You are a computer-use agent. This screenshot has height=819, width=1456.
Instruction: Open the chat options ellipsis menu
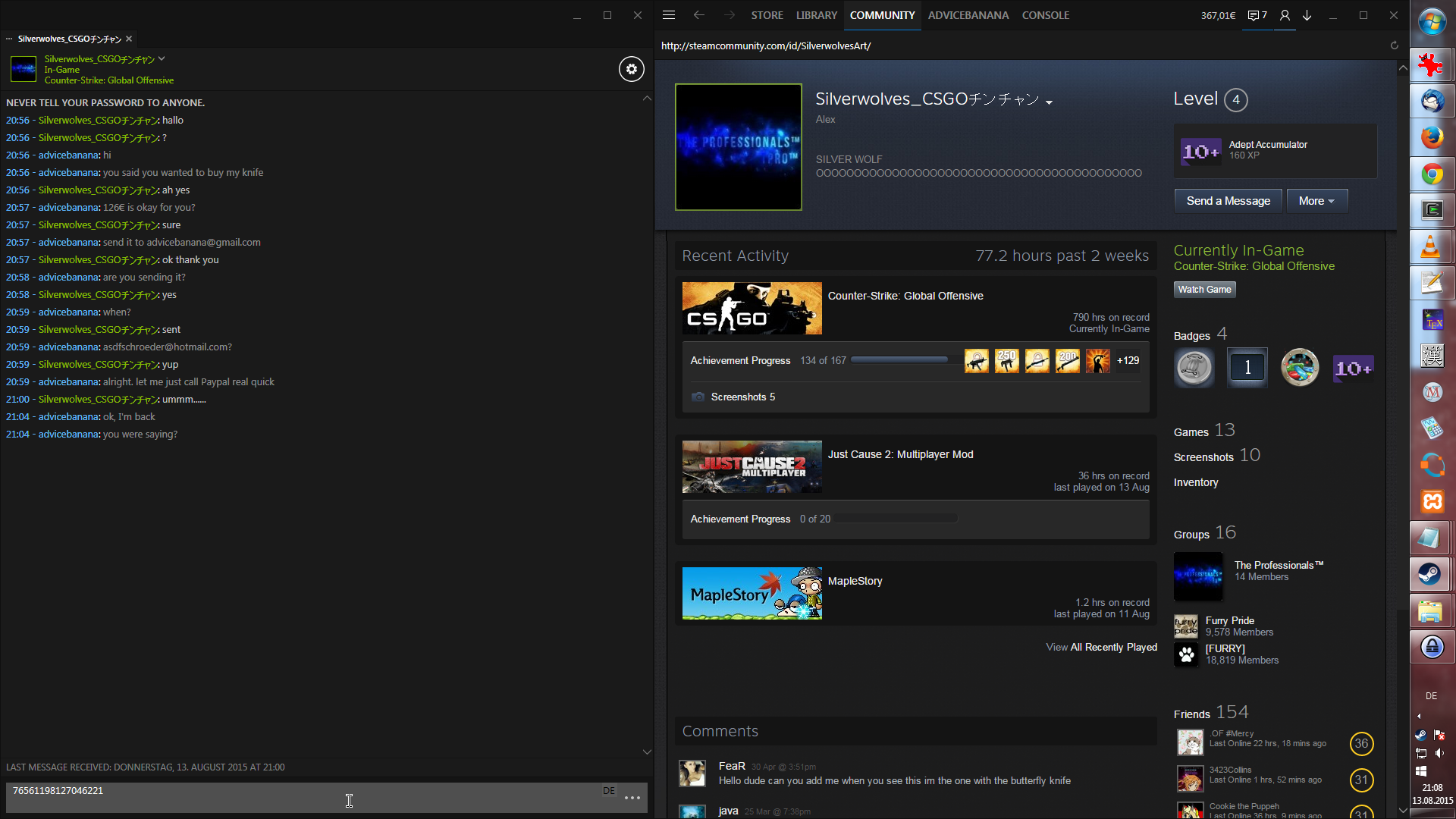click(x=632, y=798)
